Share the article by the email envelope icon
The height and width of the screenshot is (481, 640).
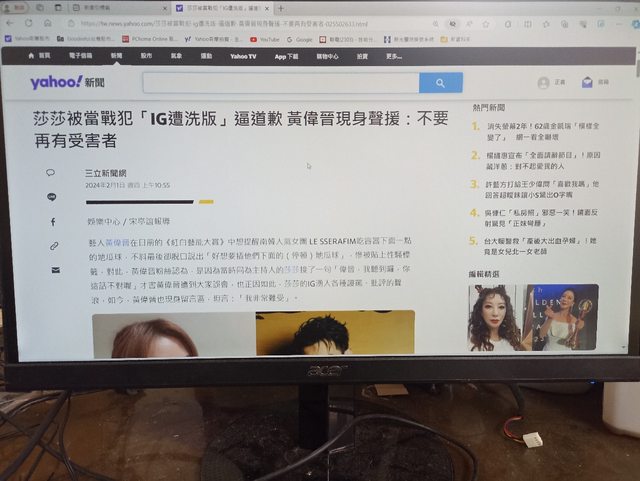(56, 270)
